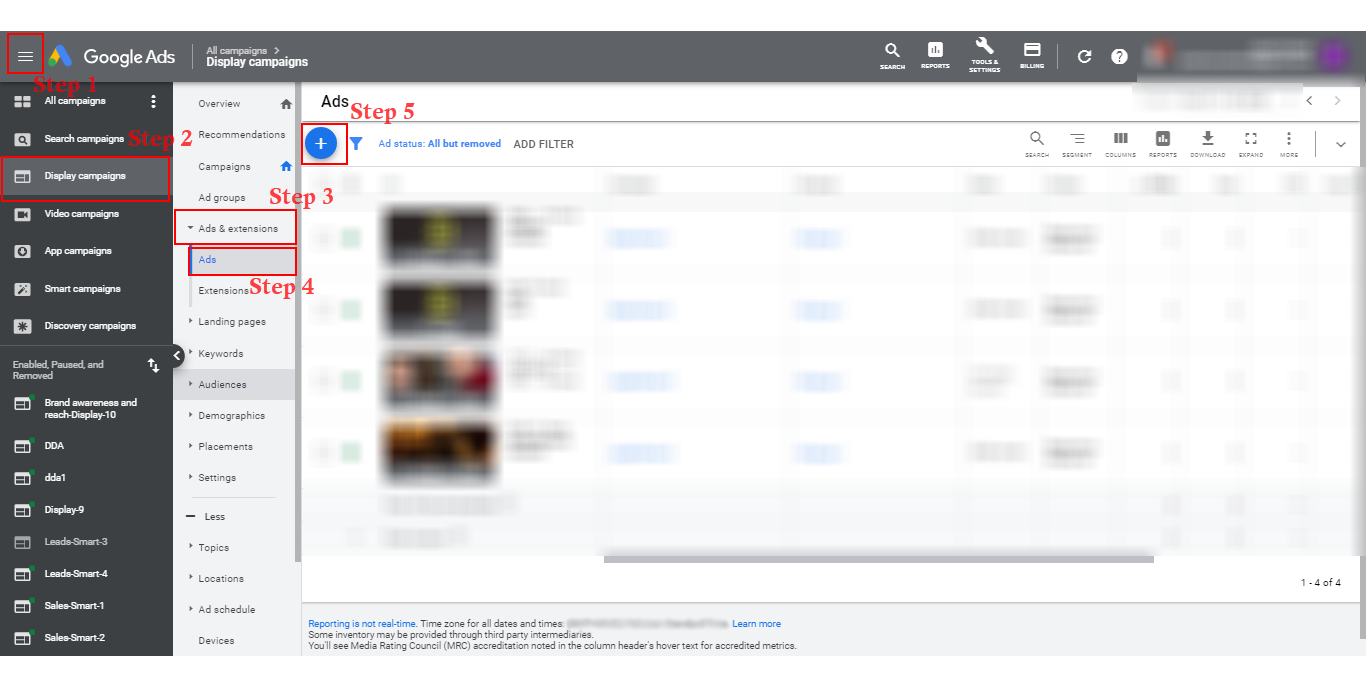This screenshot has height=687, width=1366.
Task: Click home icon next to Overview
Action: point(286,104)
